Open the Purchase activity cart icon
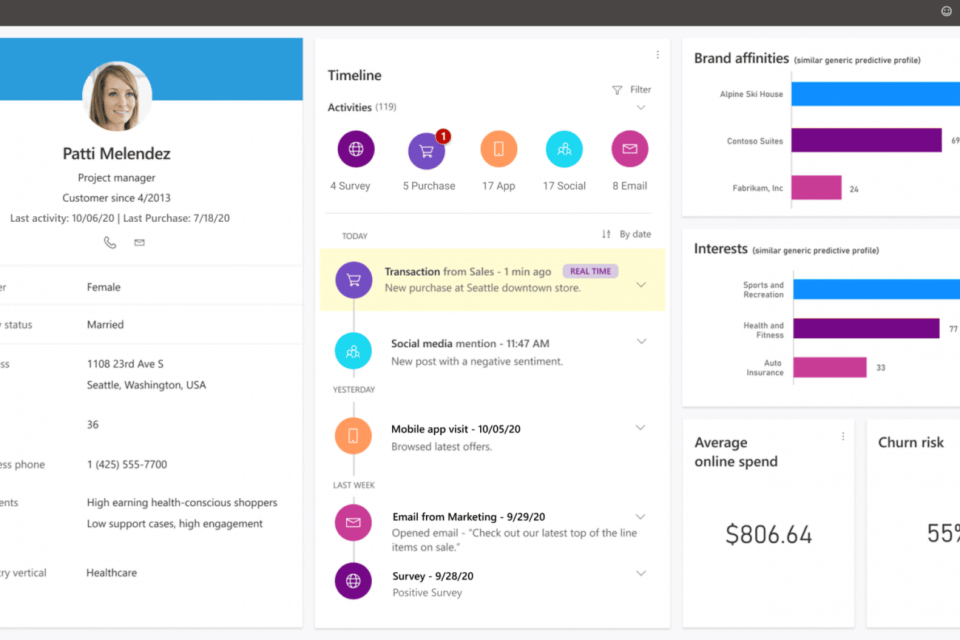The height and width of the screenshot is (640, 960). point(426,150)
